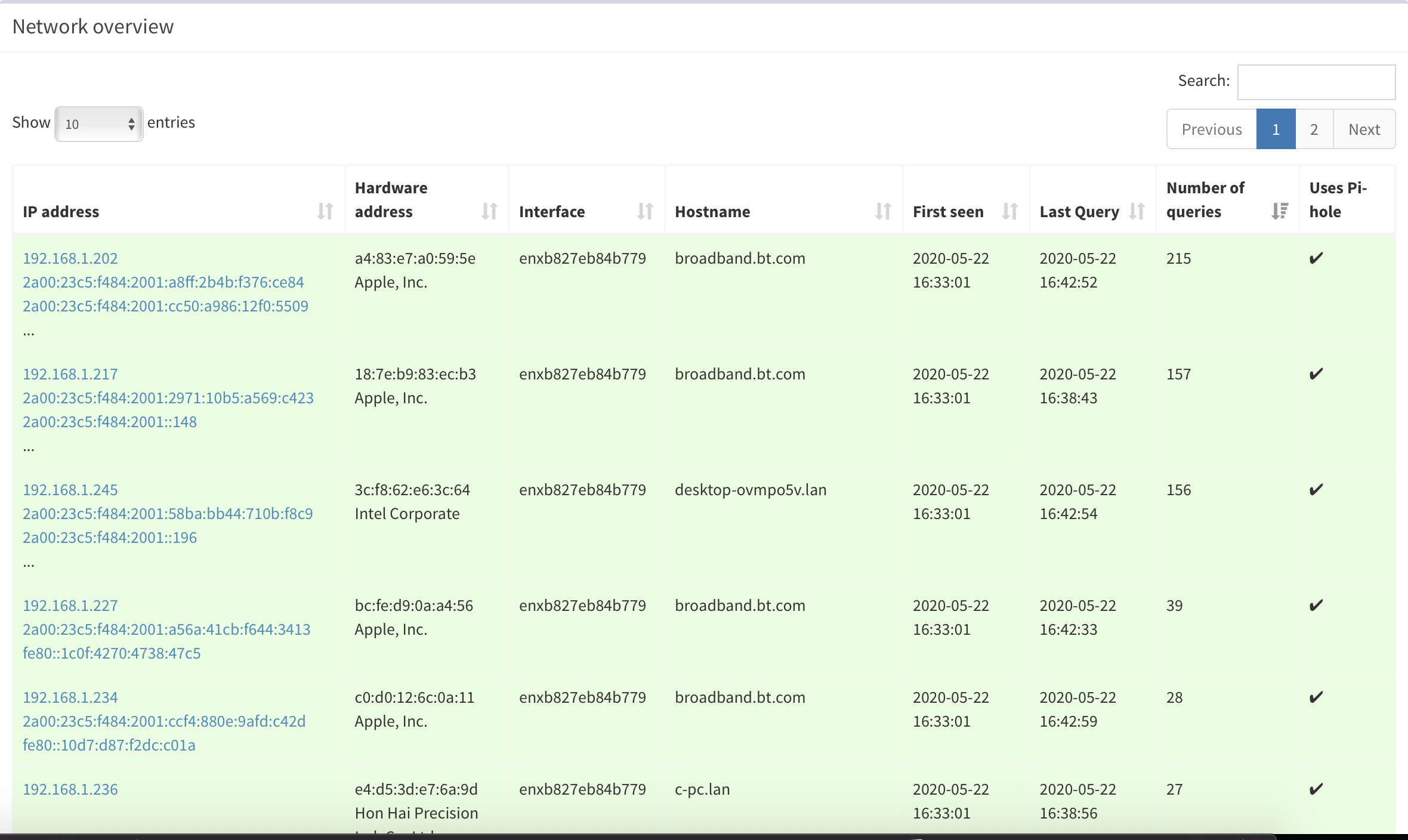
Task: Open IP link 192.168.1.245
Action: [x=70, y=490]
